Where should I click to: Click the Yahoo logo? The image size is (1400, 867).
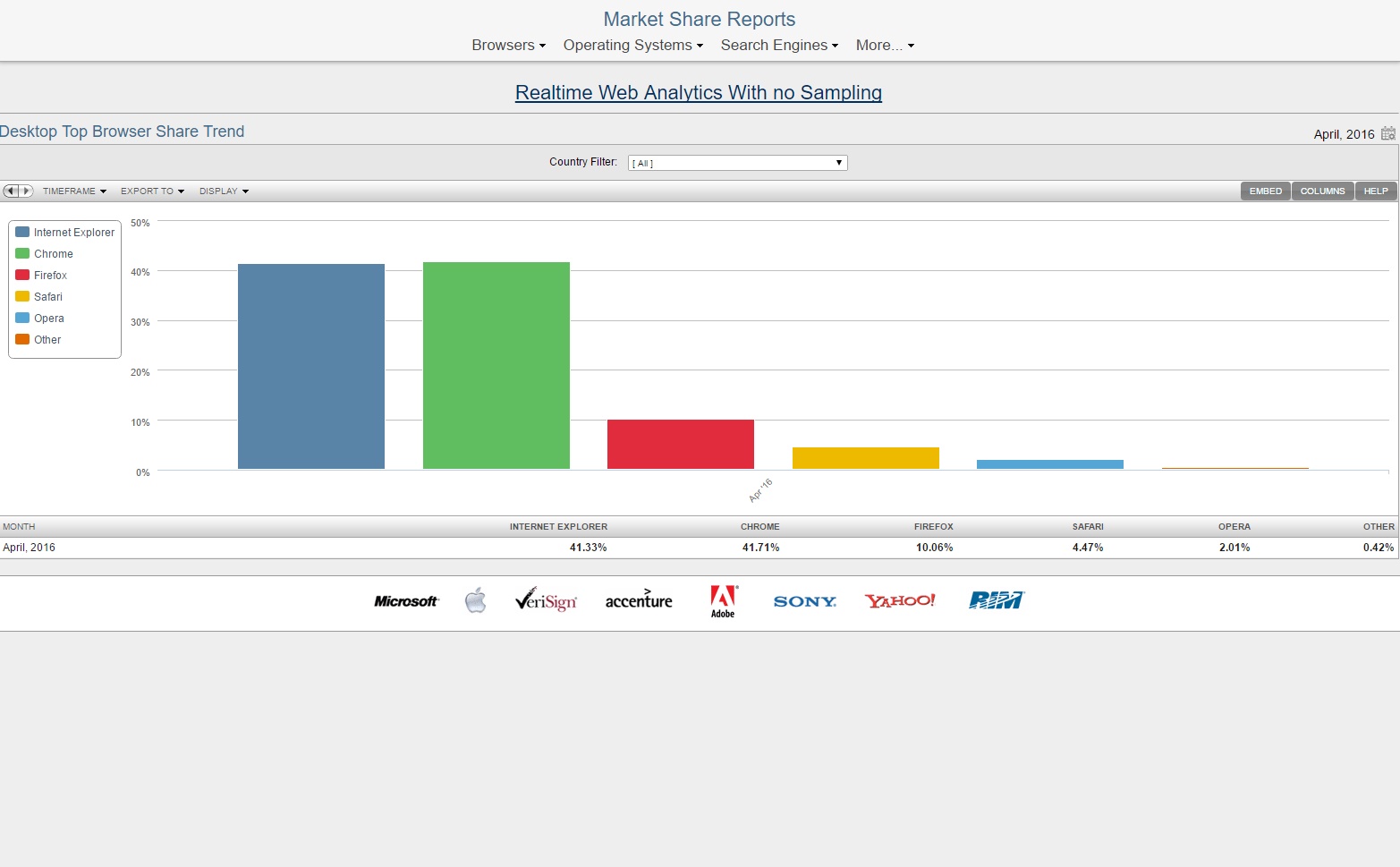(900, 600)
